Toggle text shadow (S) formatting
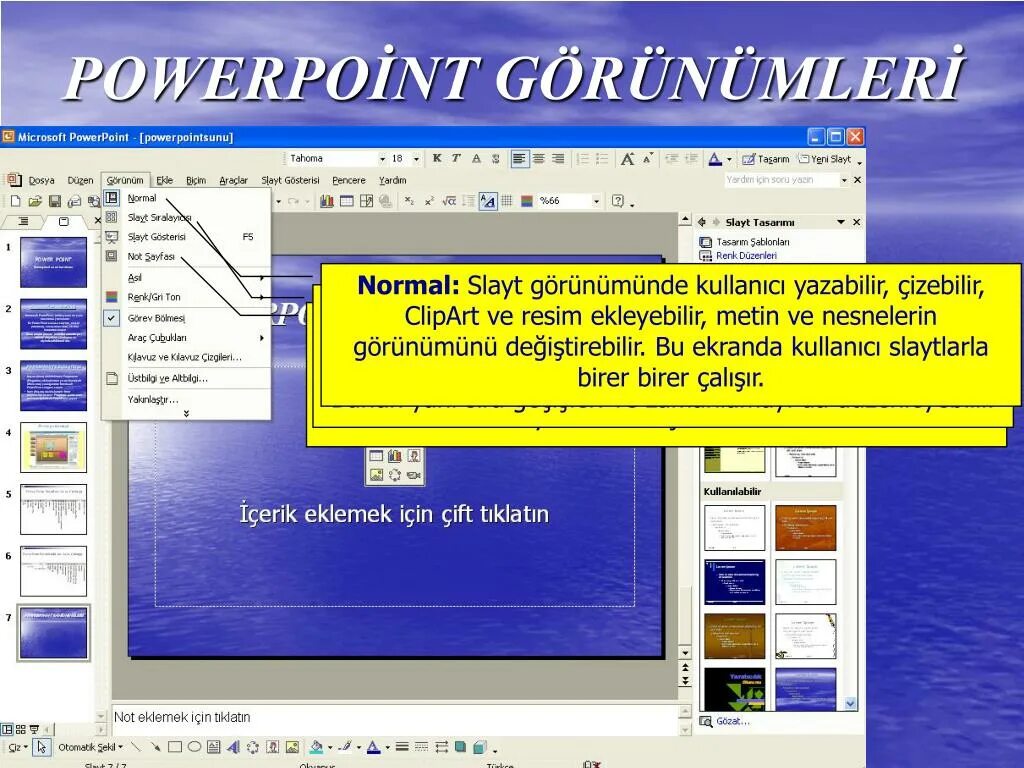1024x768 pixels. 496,159
